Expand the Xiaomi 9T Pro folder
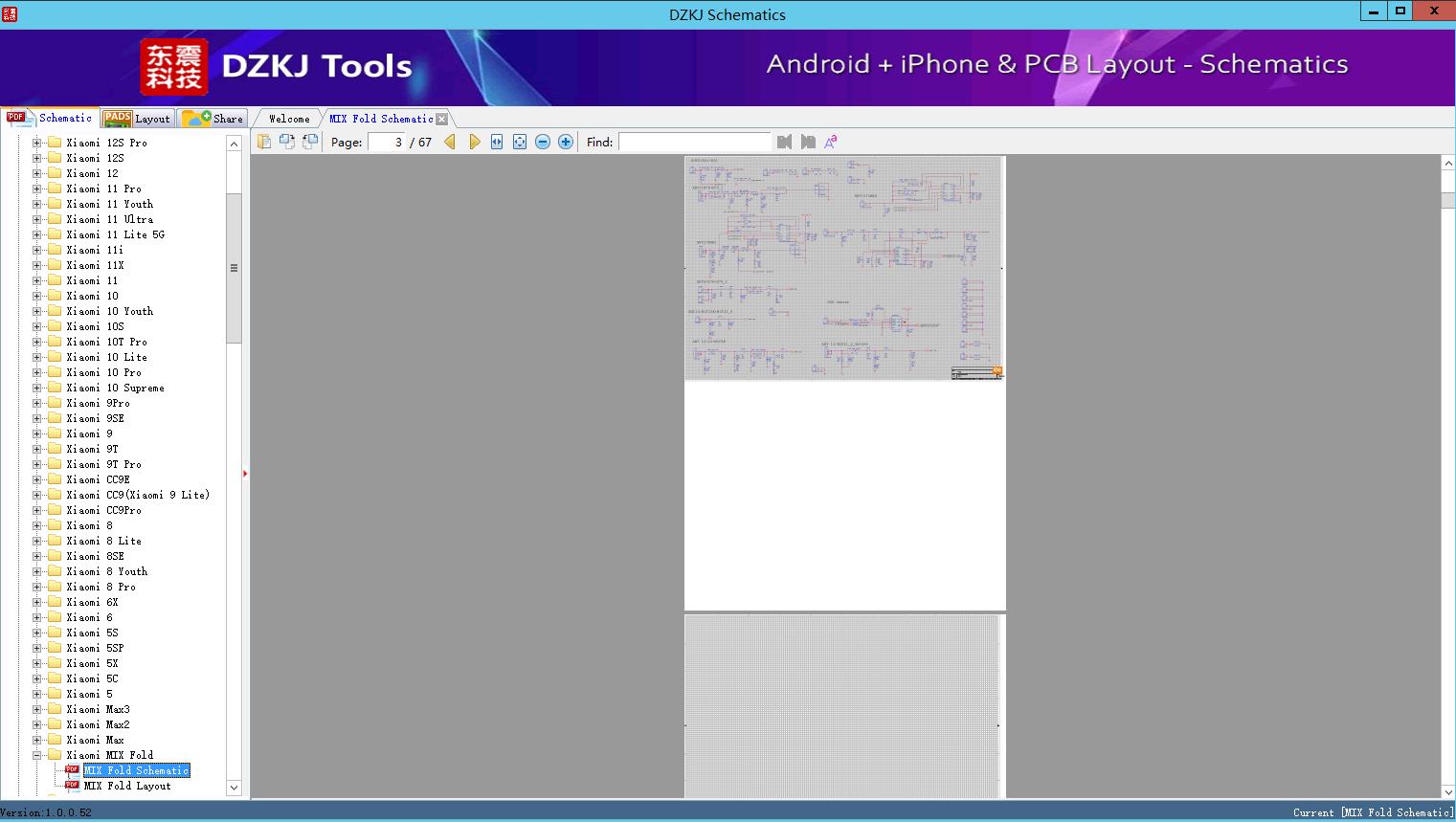The height and width of the screenshot is (822, 1456). (x=37, y=464)
